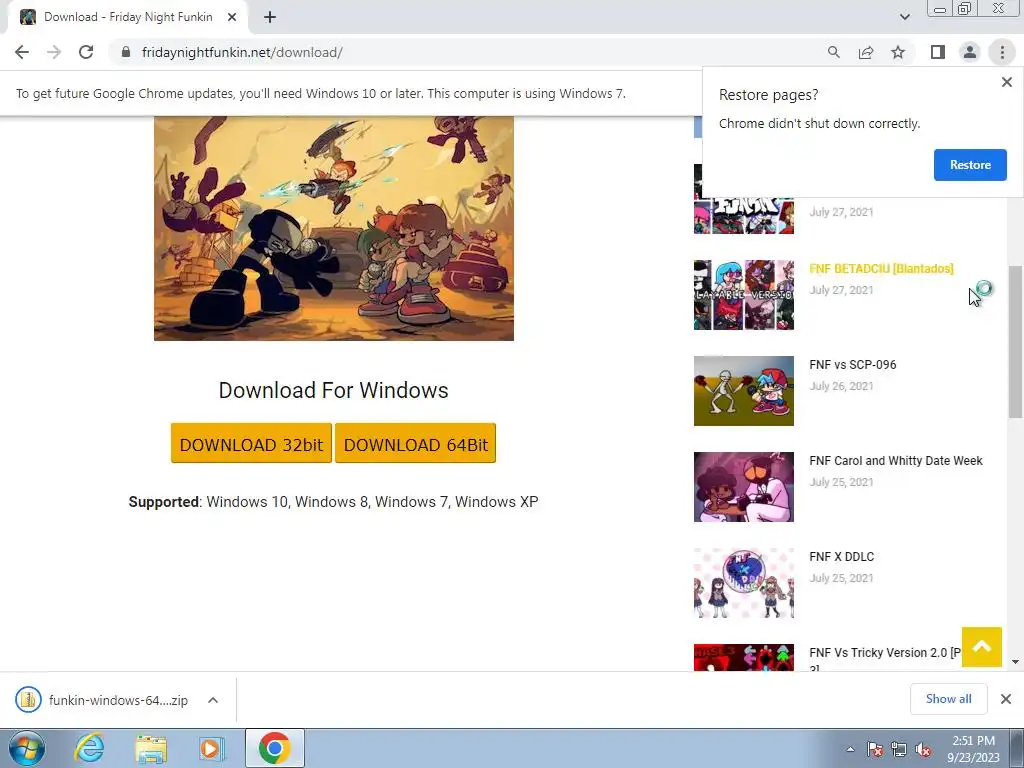Click the FNF X DDLC thumbnail
1024x768 pixels.
[744, 583]
